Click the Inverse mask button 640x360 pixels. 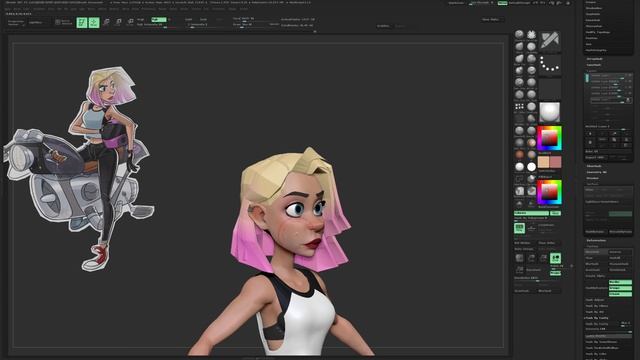[x=620, y=252]
